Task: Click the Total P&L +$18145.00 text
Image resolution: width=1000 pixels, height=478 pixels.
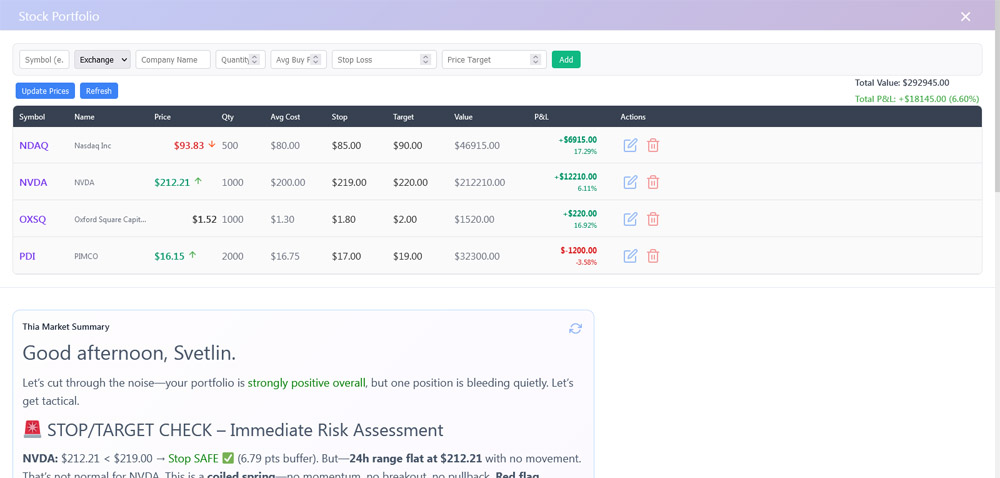Action: coord(916,99)
